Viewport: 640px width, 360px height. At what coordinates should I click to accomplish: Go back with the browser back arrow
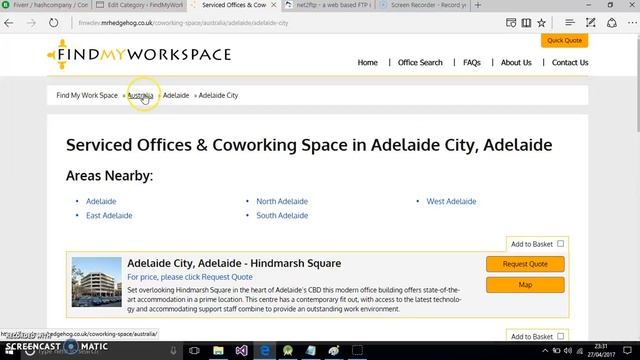point(9,23)
